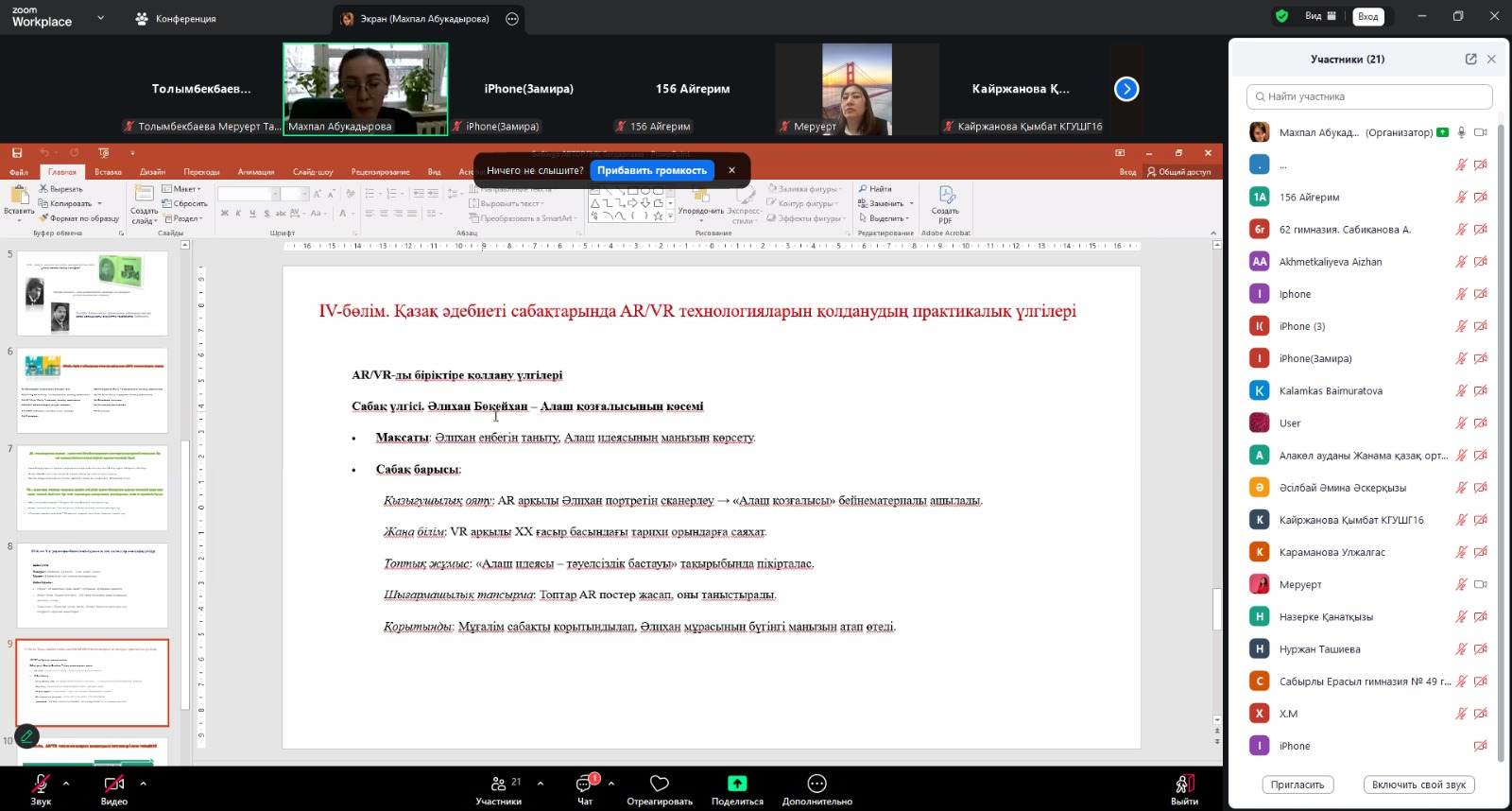Screen dimensions: 1512x811
Task: Click the Пригласить invite button
Action: 1297,785
